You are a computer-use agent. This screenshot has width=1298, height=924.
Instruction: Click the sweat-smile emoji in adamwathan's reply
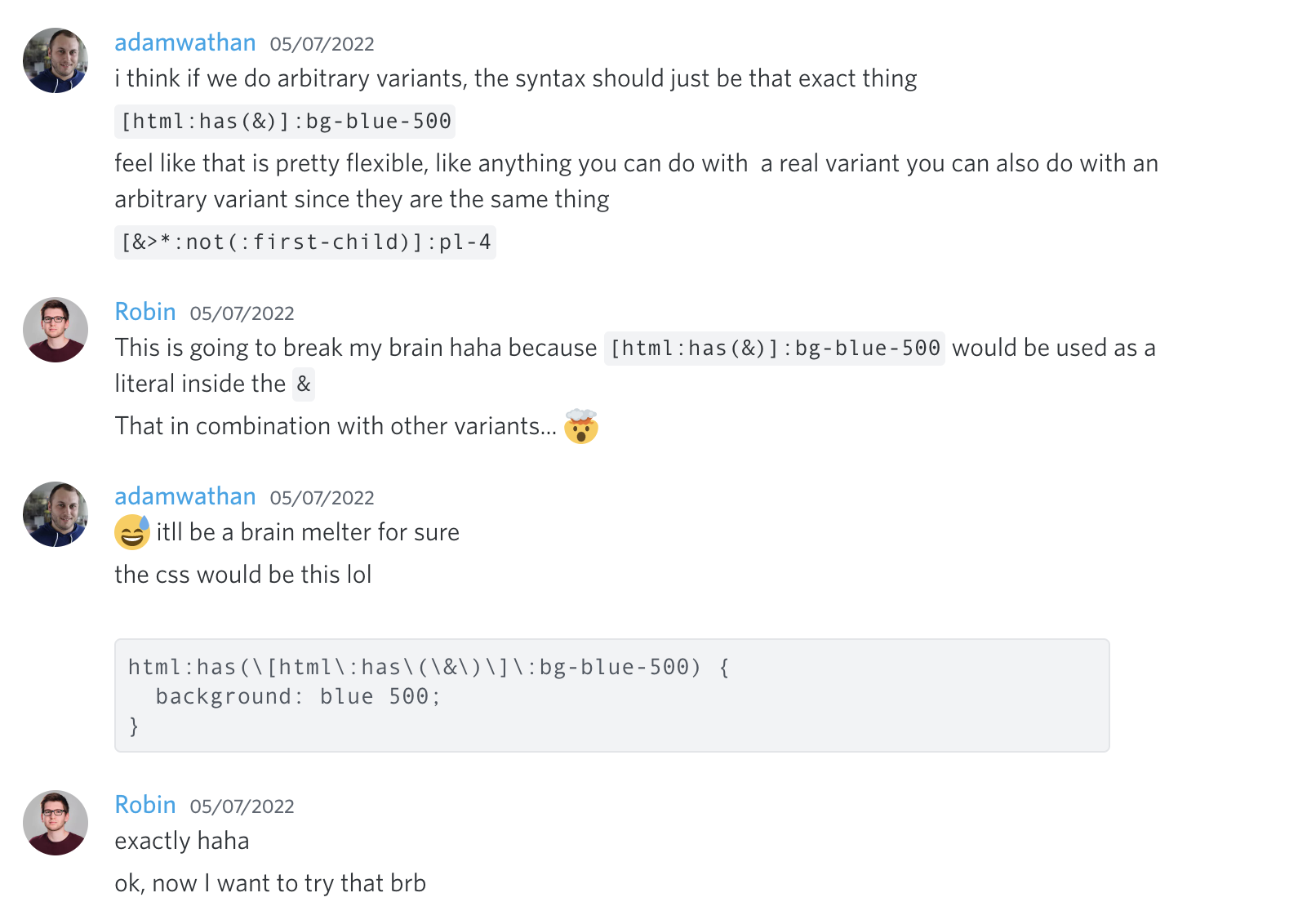[x=129, y=531]
